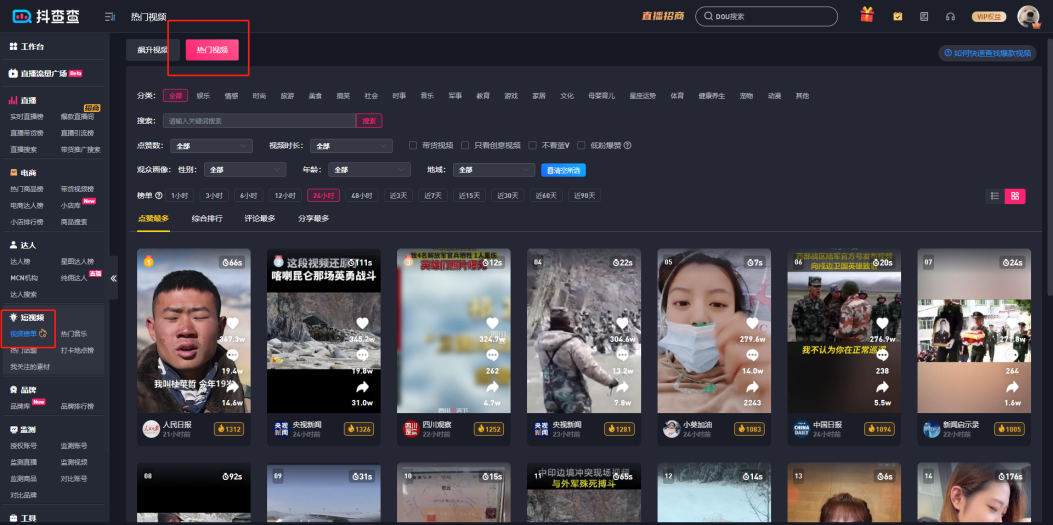The image size is (1053, 525).
Task: Switch to the 飙升视频 tab
Action: [x=154, y=49]
